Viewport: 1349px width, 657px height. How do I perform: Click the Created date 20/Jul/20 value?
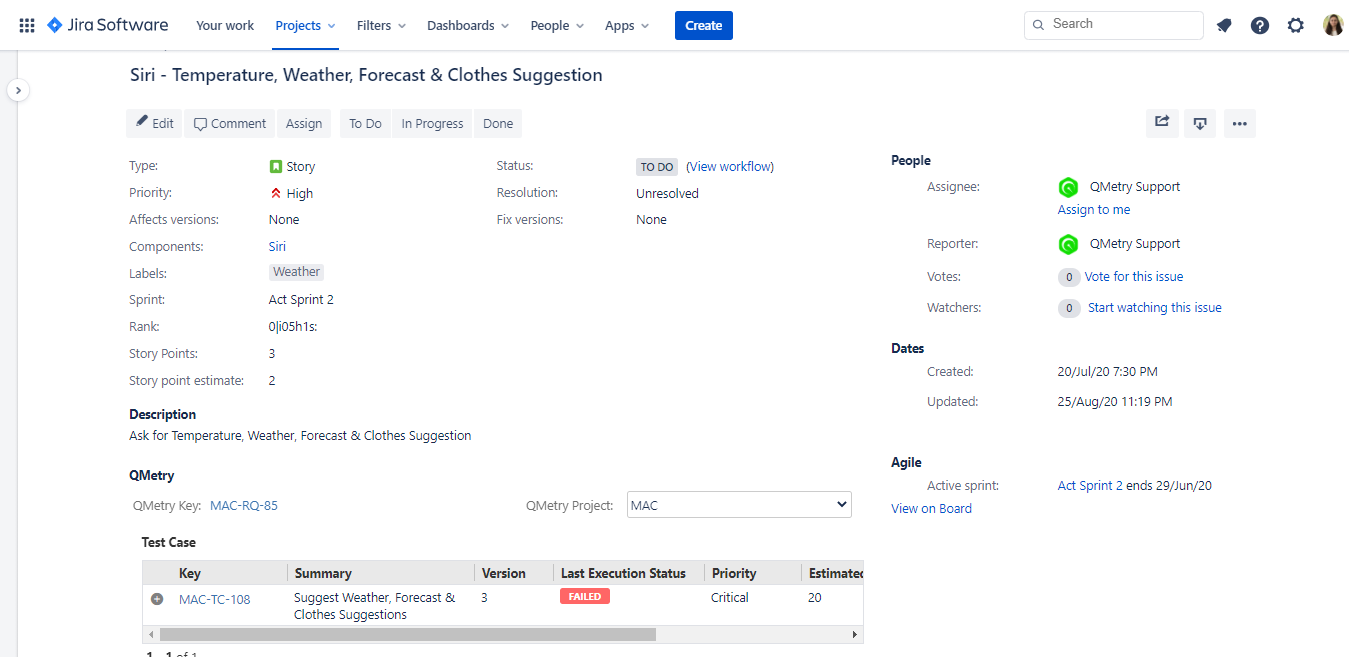click(1108, 372)
